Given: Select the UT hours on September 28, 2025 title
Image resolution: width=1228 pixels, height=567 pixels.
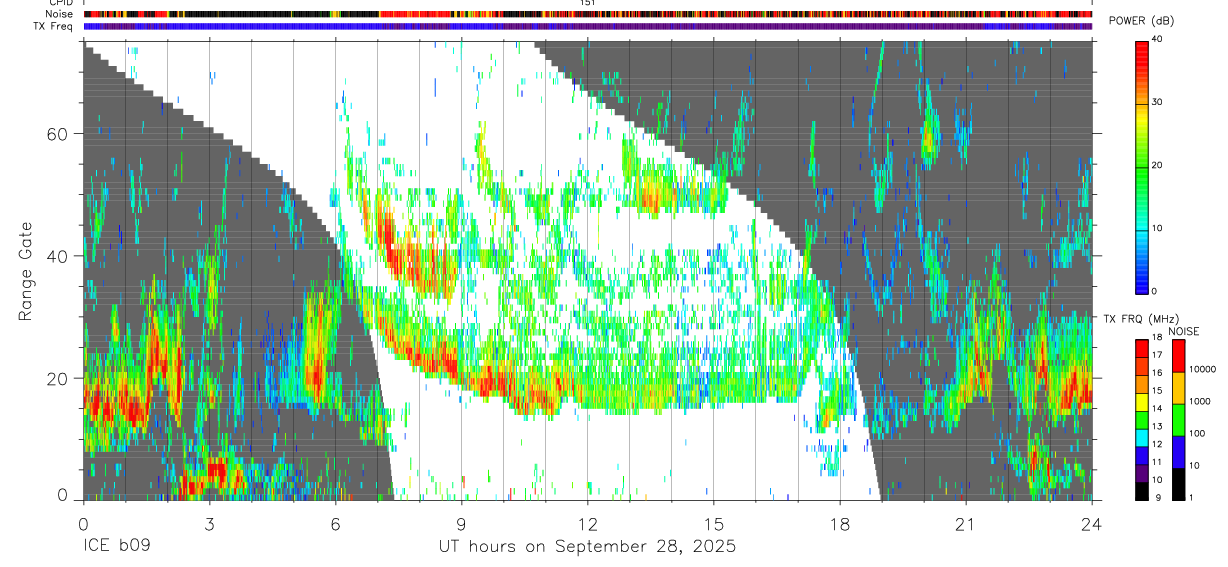Looking at the screenshot, I should (587, 547).
